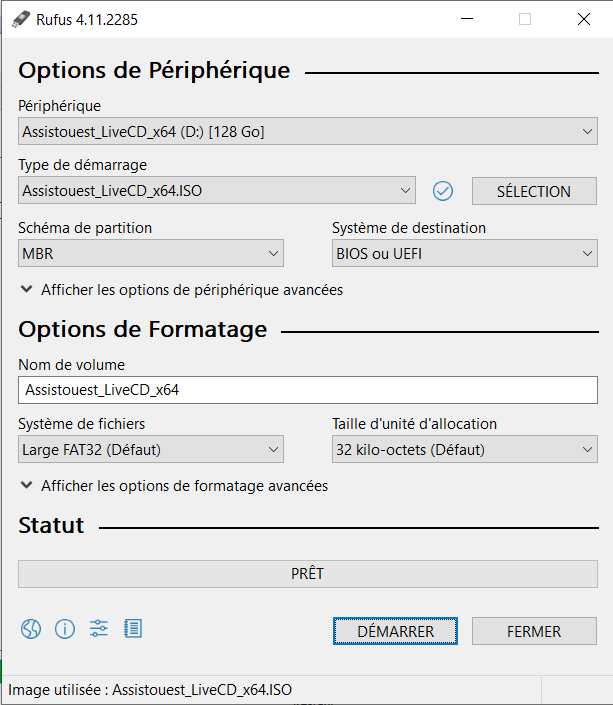Open the Taille d'unité d'allocation dropdown
Image resolution: width=613 pixels, height=705 pixels.
(x=464, y=450)
